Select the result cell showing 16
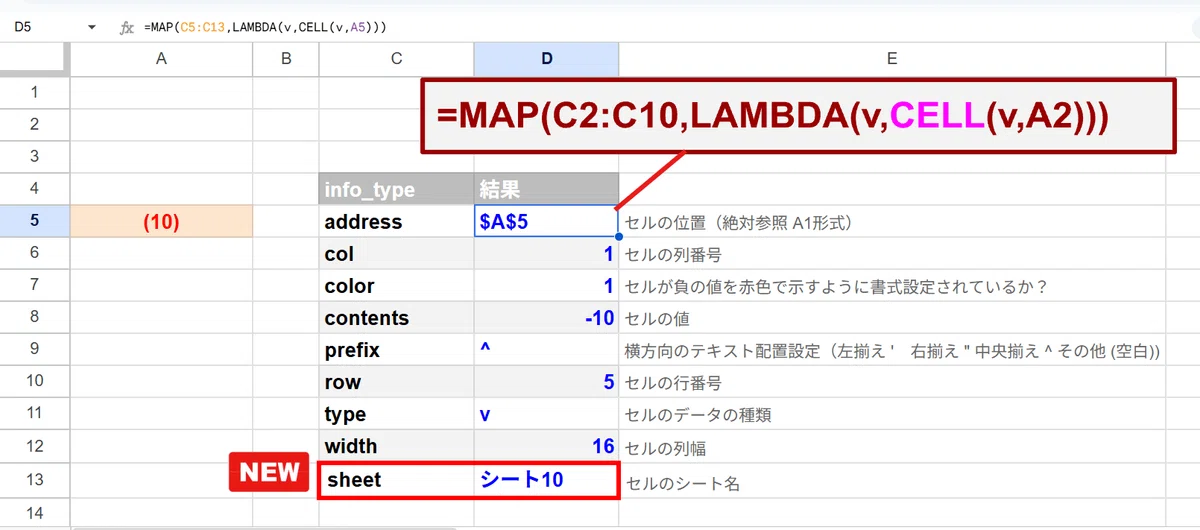 click(546, 447)
